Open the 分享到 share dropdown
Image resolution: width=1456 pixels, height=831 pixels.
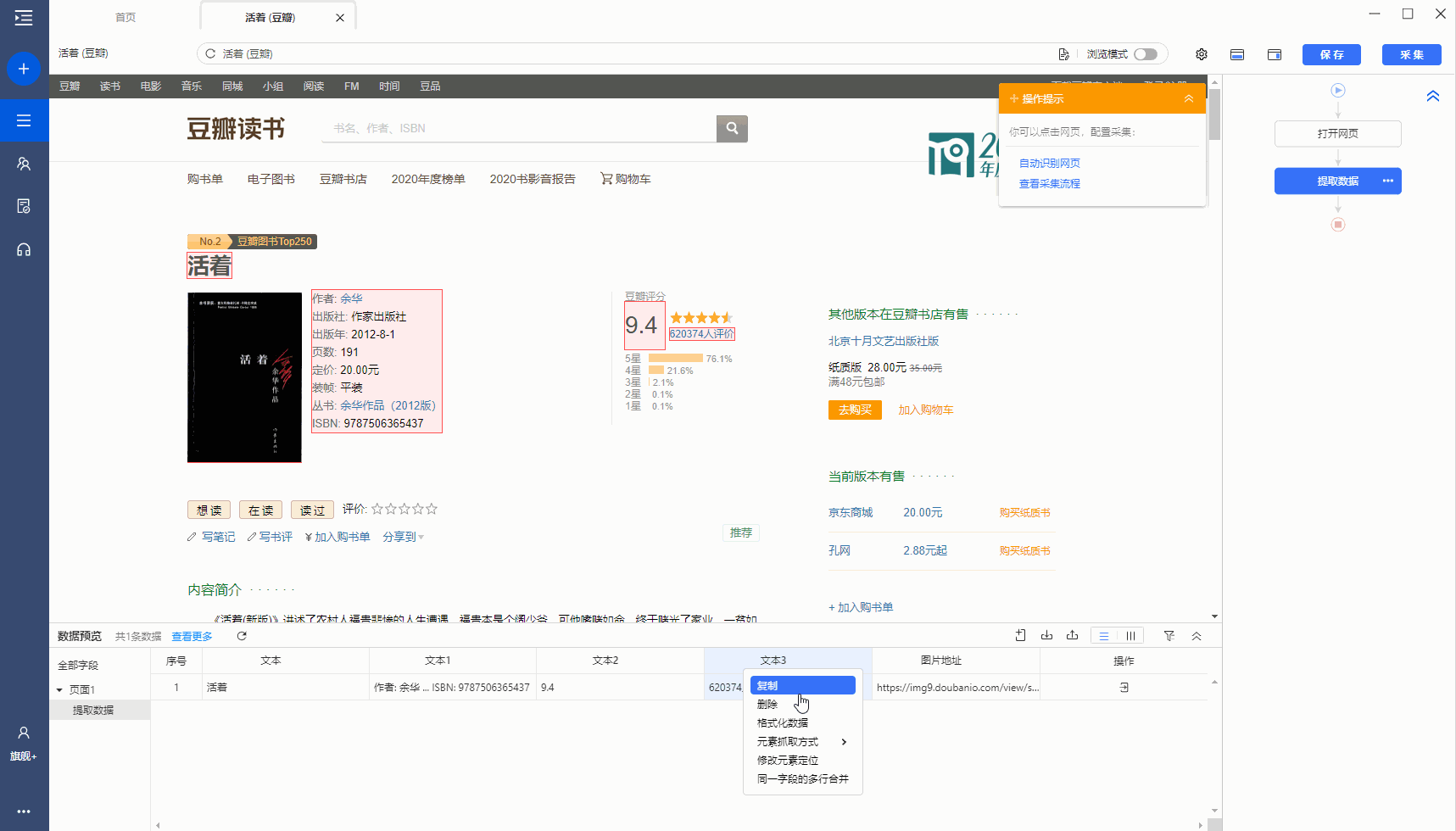(403, 536)
